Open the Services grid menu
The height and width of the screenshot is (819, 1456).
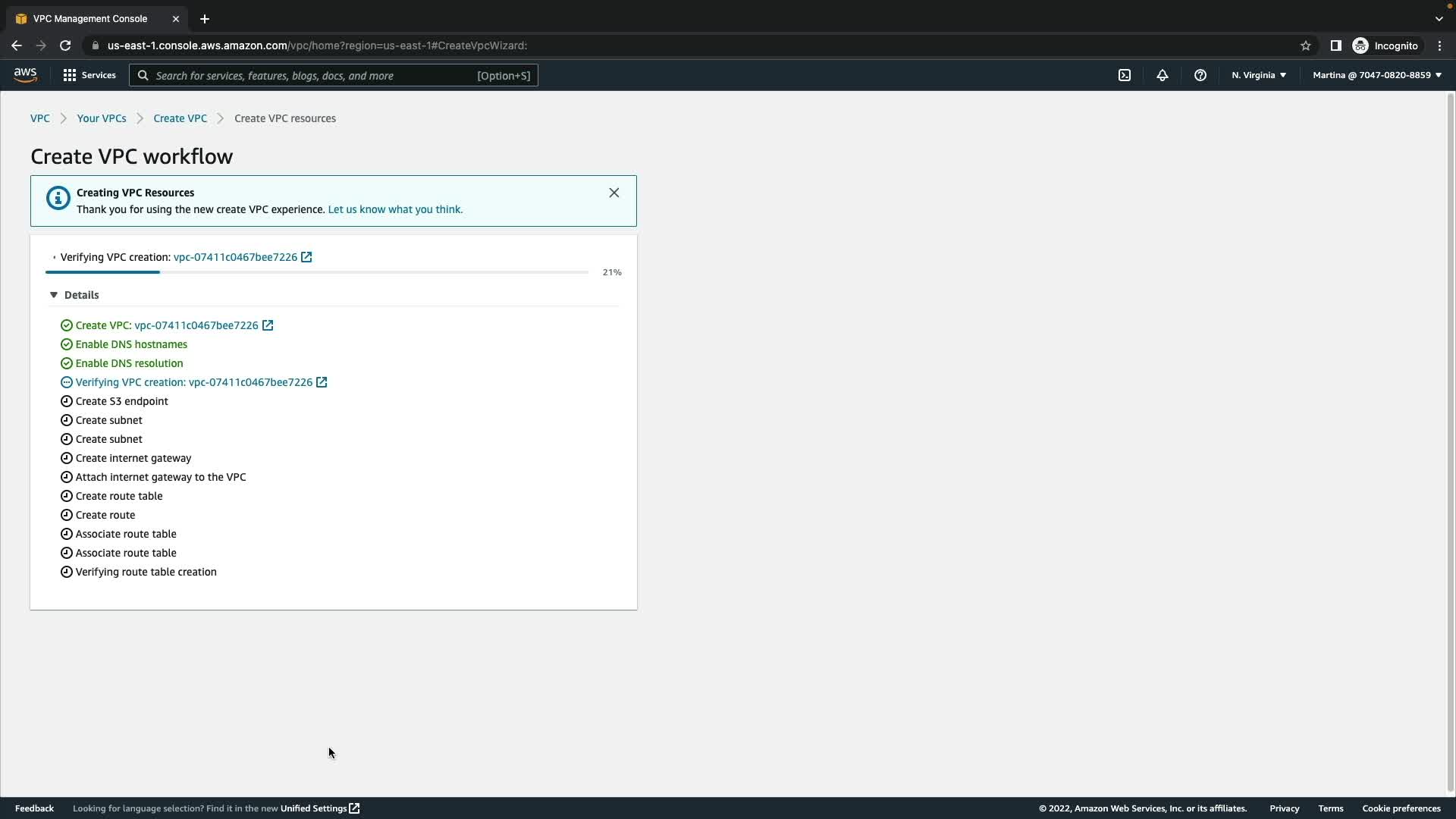89,75
